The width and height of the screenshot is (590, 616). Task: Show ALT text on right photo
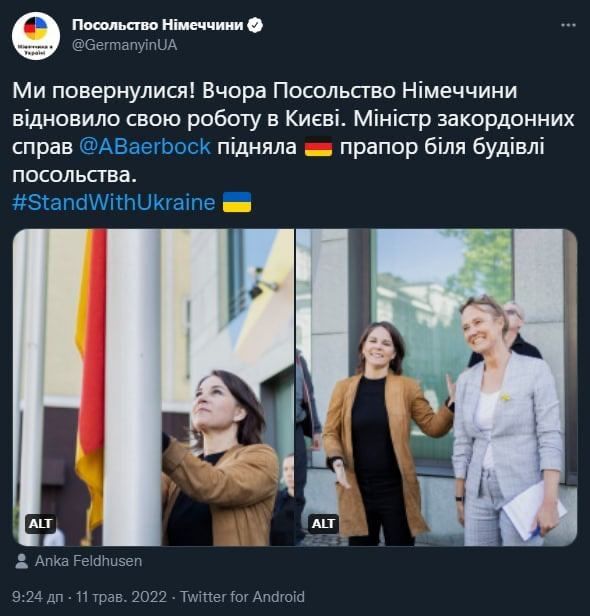point(323,524)
